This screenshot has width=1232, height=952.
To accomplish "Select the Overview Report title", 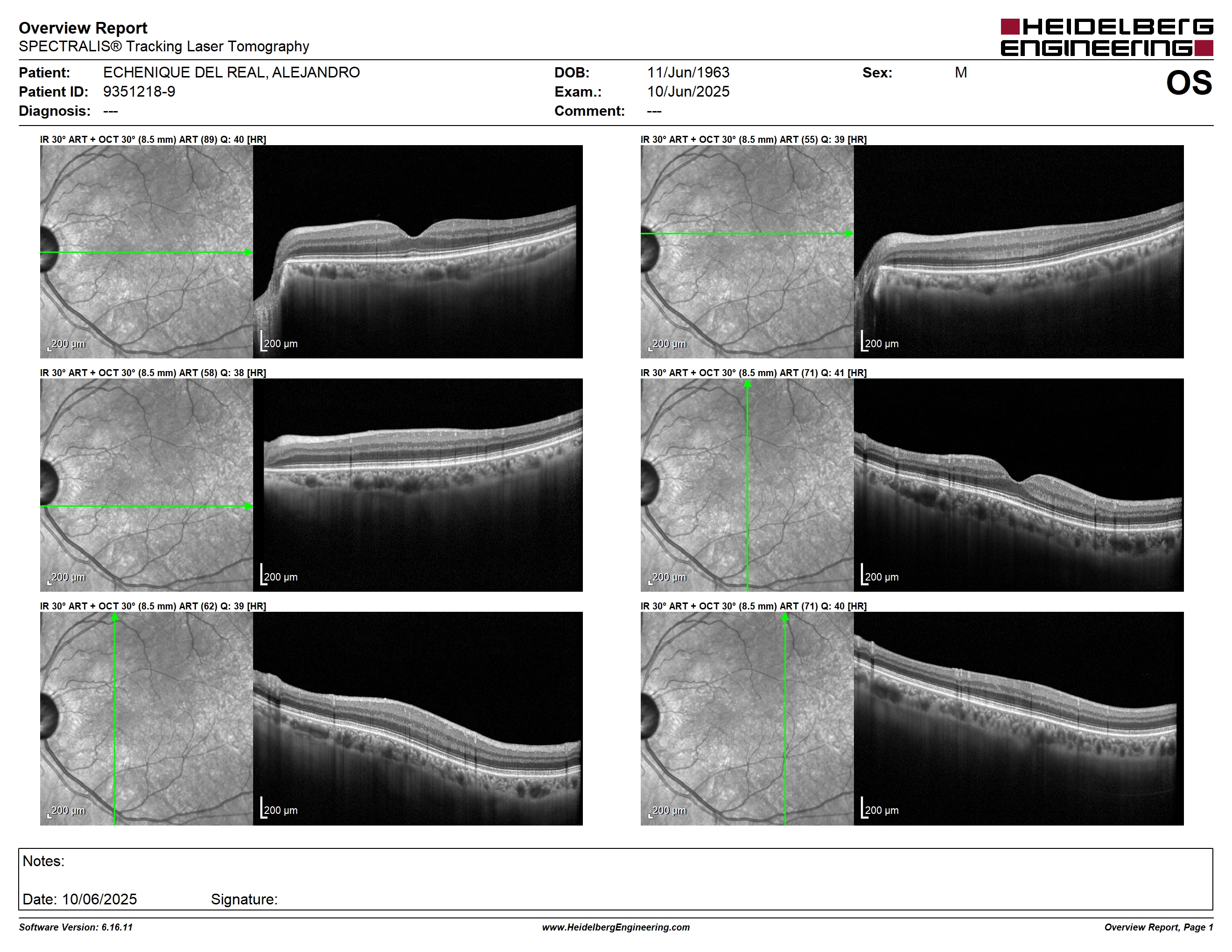I will pos(83,28).
